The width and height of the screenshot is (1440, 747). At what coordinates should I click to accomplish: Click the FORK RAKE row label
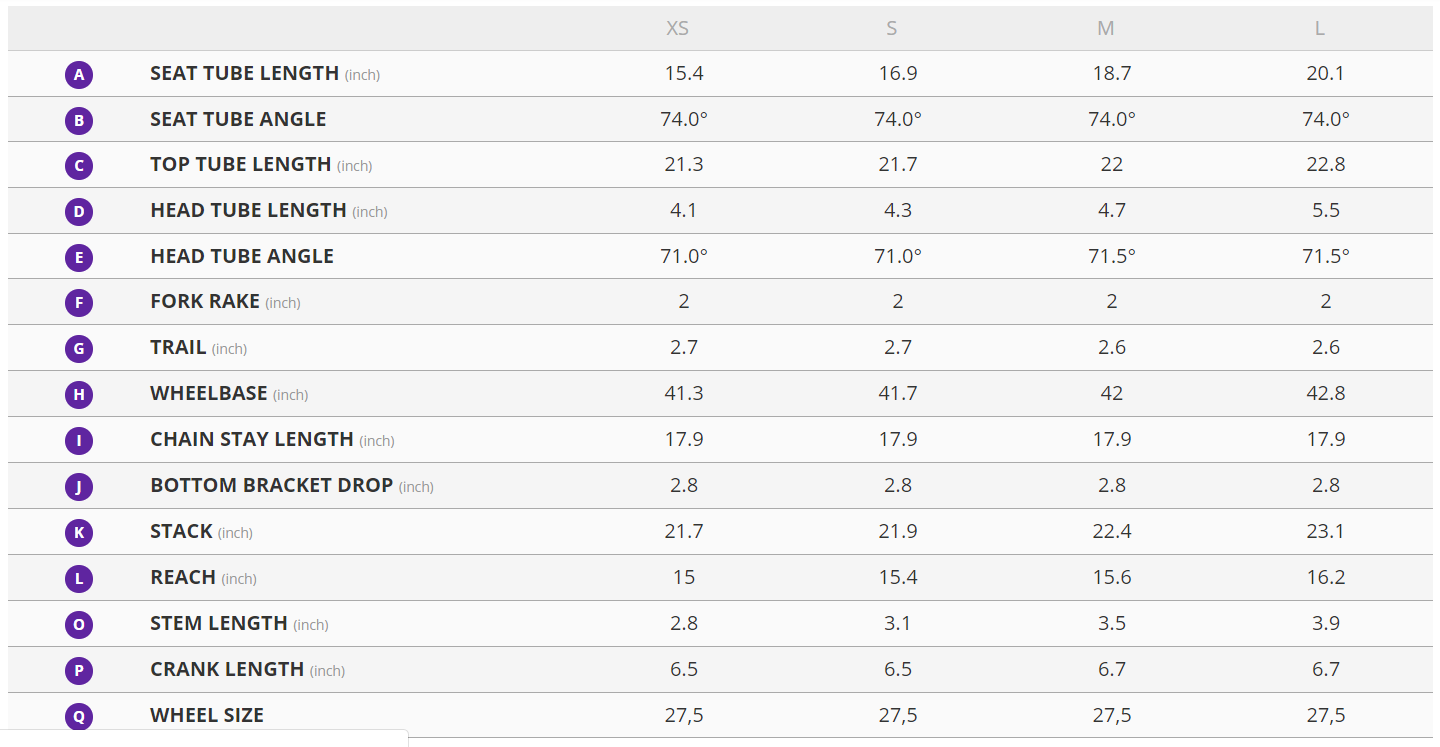click(205, 302)
